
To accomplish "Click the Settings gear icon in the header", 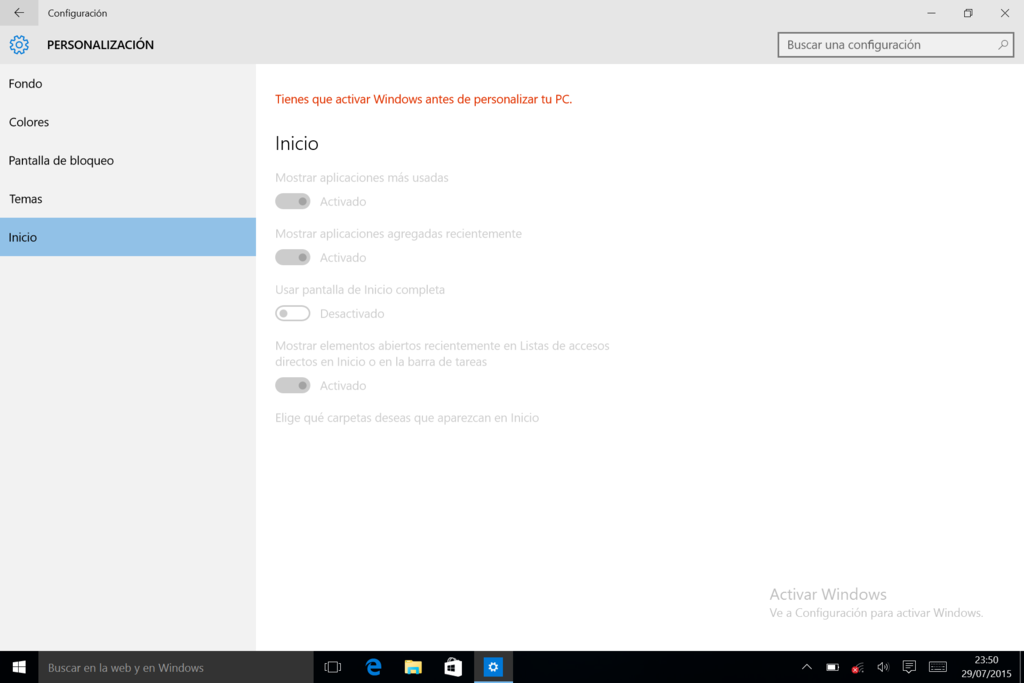I will (18, 44).
